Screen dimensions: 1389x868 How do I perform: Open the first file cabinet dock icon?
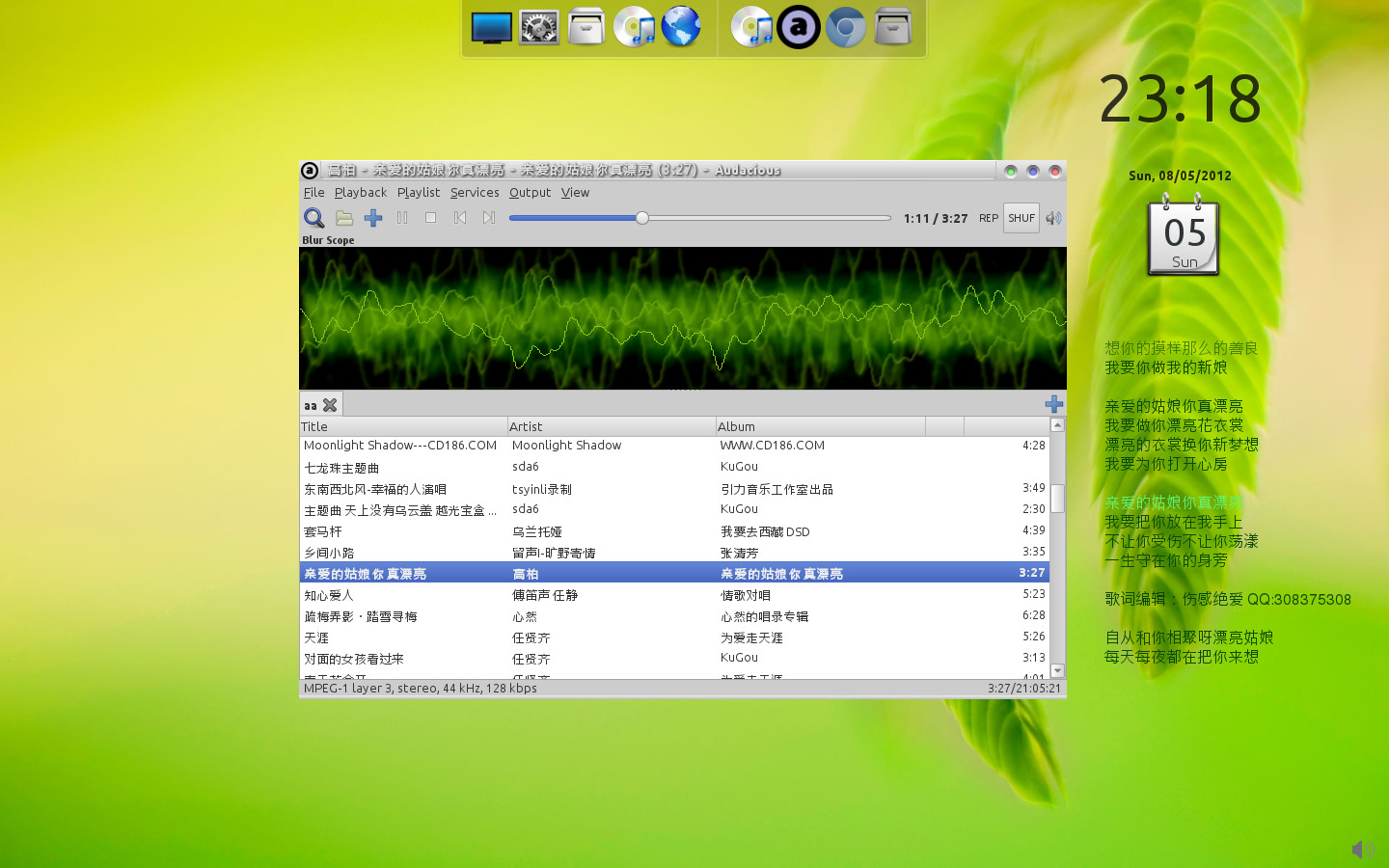586,27
